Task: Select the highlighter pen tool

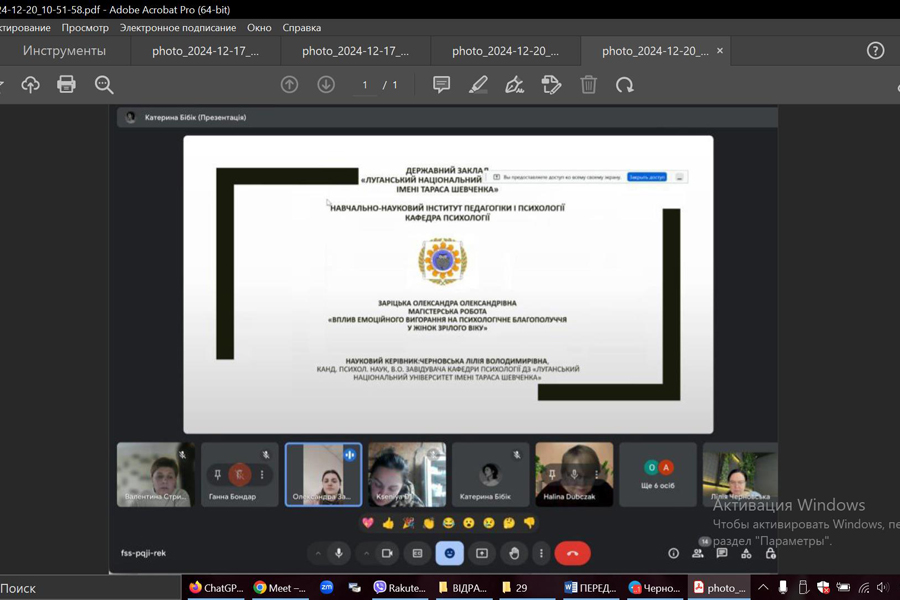Action: pos(478,85)
